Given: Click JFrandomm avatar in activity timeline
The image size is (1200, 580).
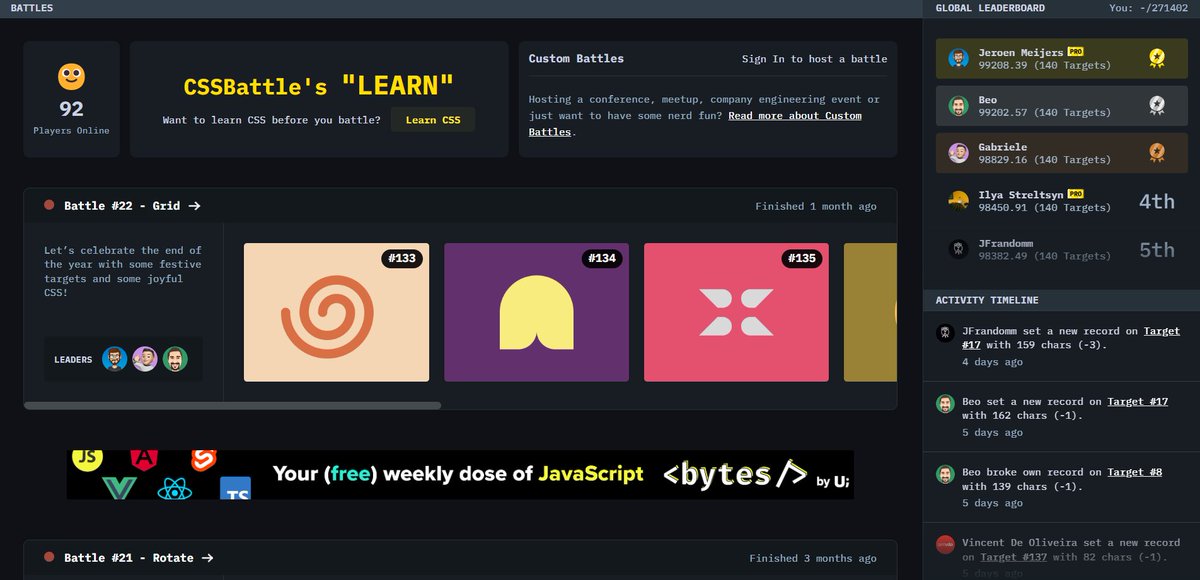Looking at the screenshot, I should click(x=944, y=332).
